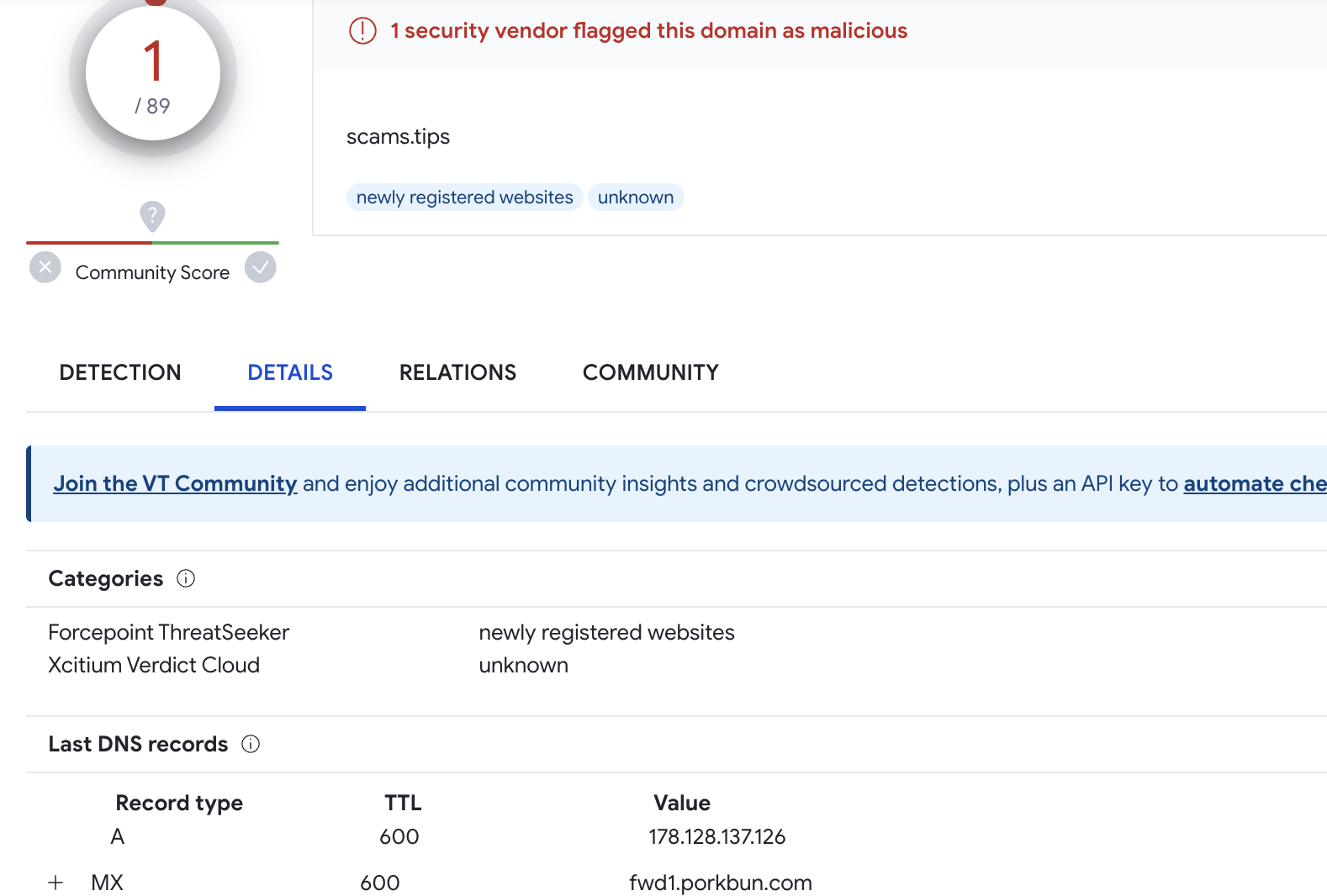Click the Join the VT Community link

(x=175, y=484)
